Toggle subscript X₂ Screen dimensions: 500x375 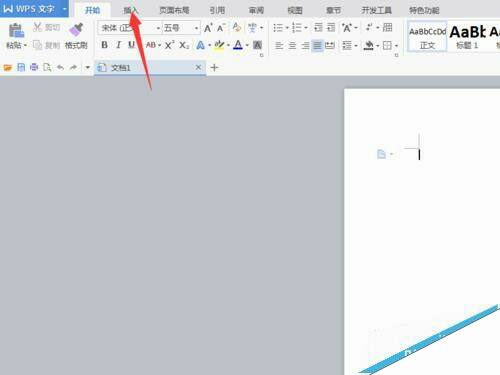tap(184, 45)
